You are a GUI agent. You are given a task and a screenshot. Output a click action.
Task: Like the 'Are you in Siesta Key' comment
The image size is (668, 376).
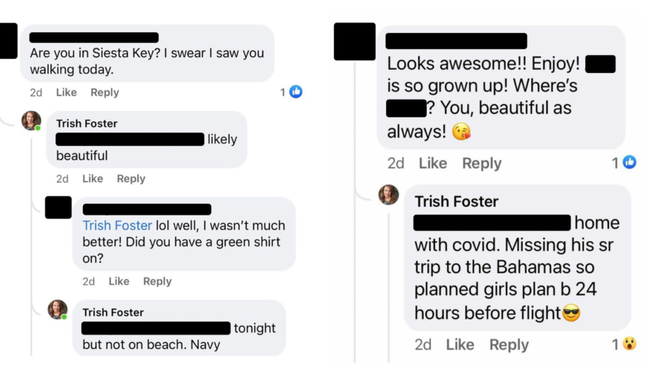(x=66, y=92)
